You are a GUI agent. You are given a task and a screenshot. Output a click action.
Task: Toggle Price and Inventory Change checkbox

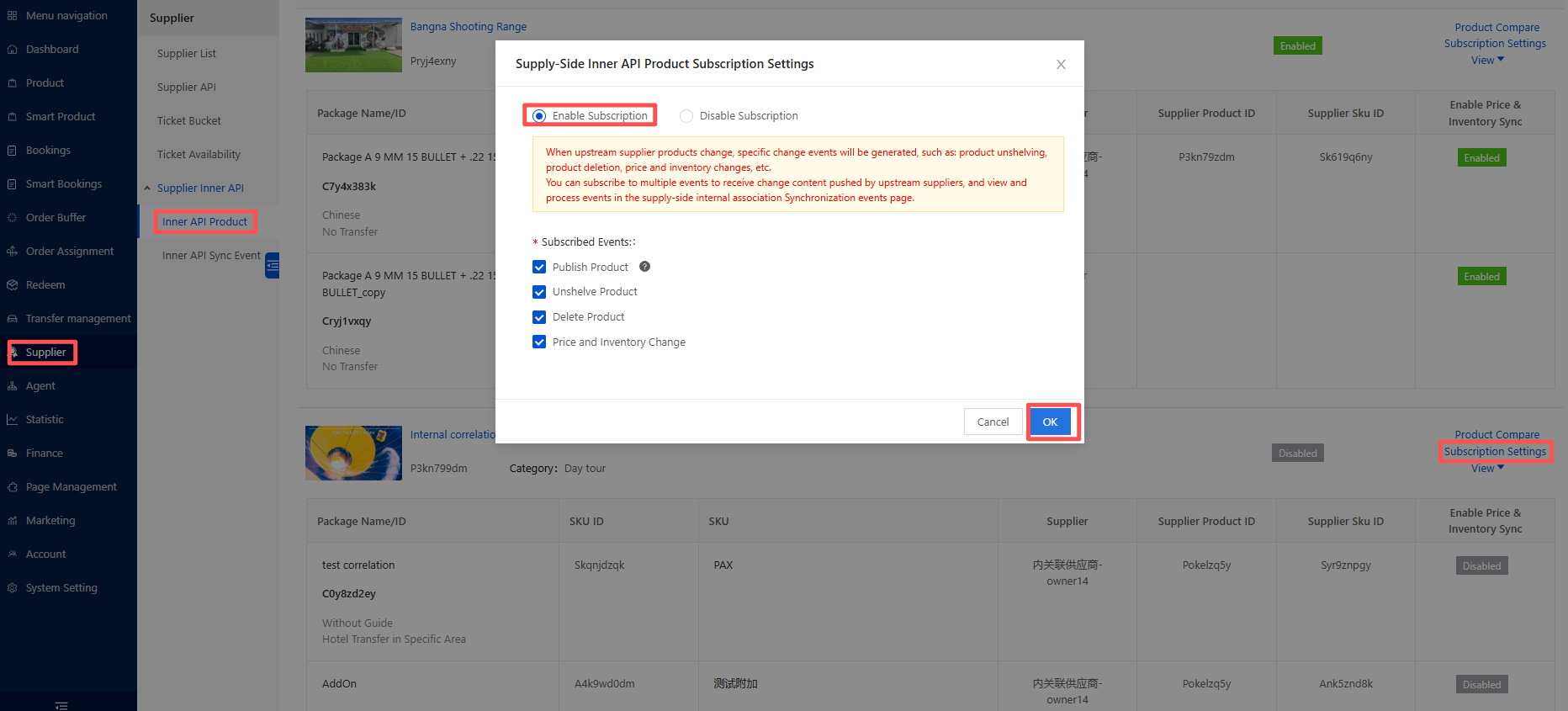(x=539, y=342)
